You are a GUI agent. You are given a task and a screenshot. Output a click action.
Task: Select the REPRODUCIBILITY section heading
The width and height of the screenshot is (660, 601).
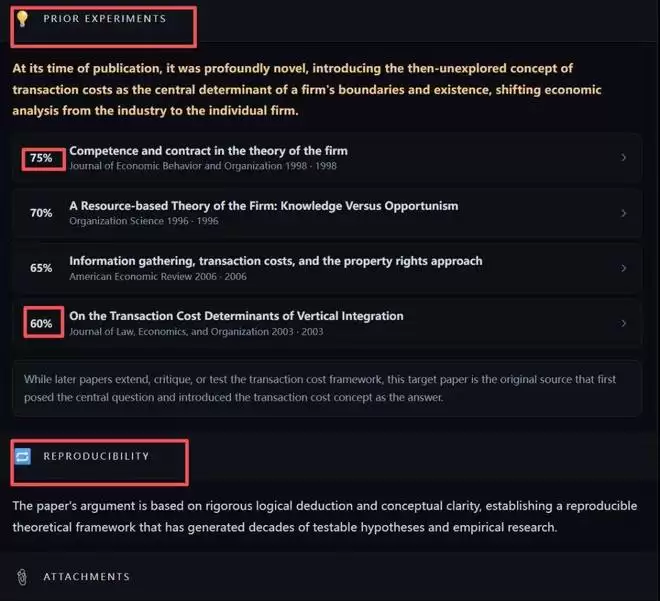(96, 456)
